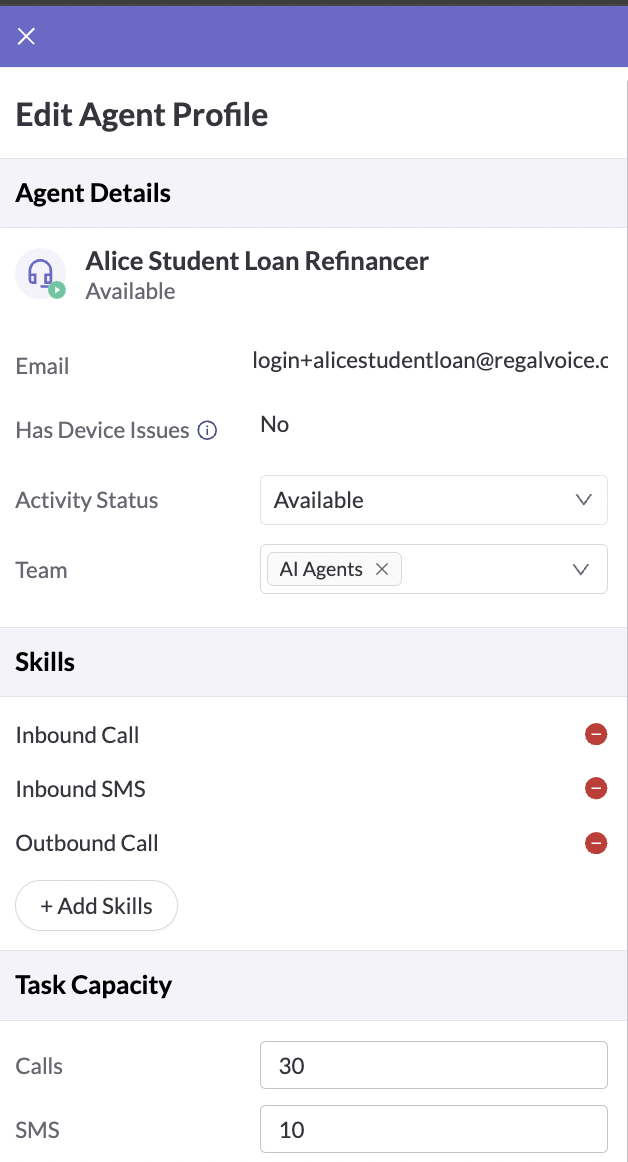Image resolution: width=628 pixels, height=1162 pixels.
Task: Click the + Add Skills button
Action: [x=96, y=906]
